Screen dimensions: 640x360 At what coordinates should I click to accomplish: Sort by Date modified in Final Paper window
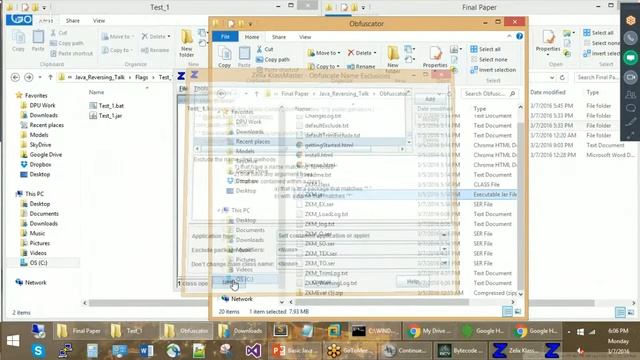(548, 92)
